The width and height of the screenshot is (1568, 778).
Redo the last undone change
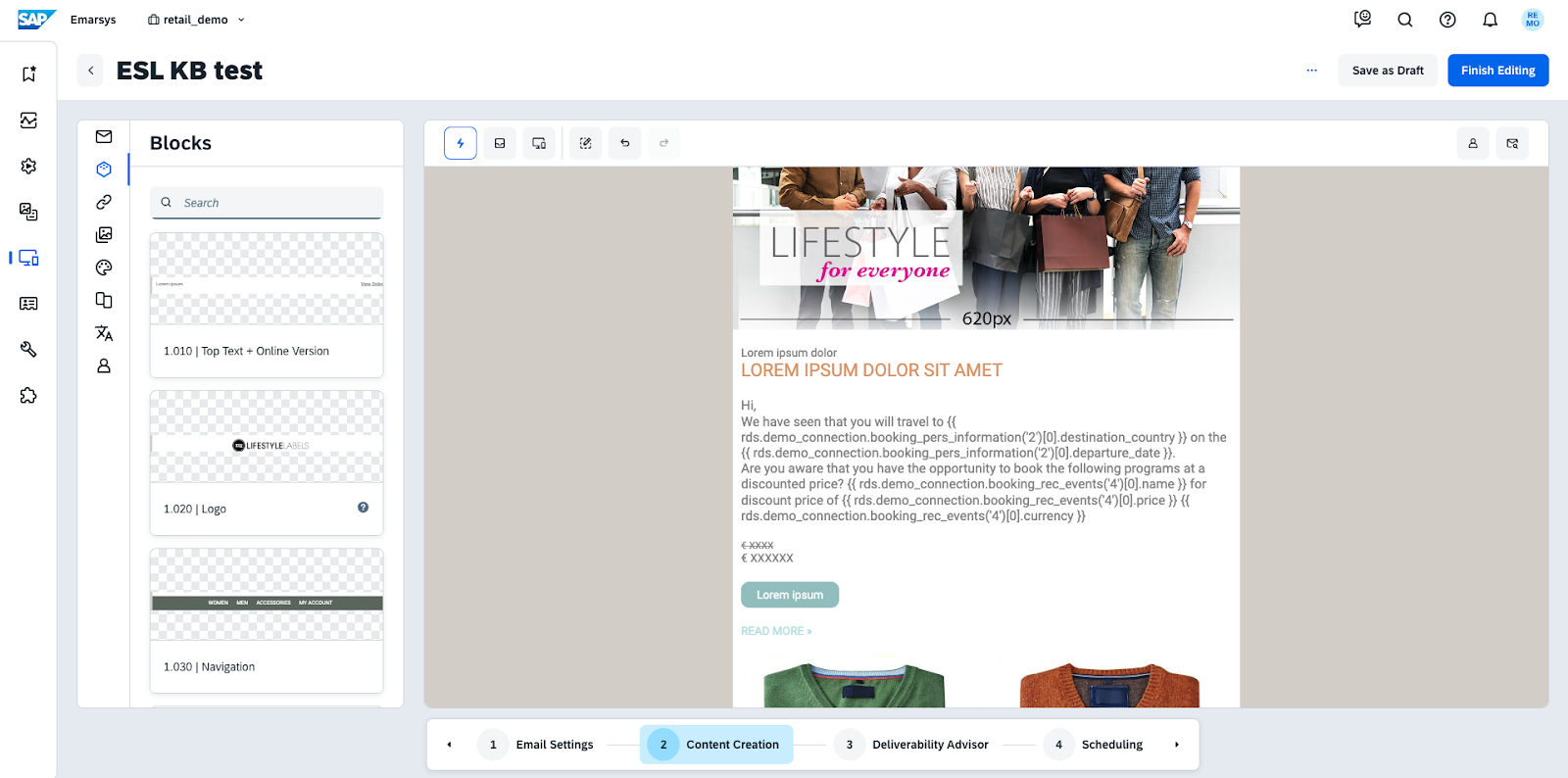pyautogui.click(x=664, y=143)
